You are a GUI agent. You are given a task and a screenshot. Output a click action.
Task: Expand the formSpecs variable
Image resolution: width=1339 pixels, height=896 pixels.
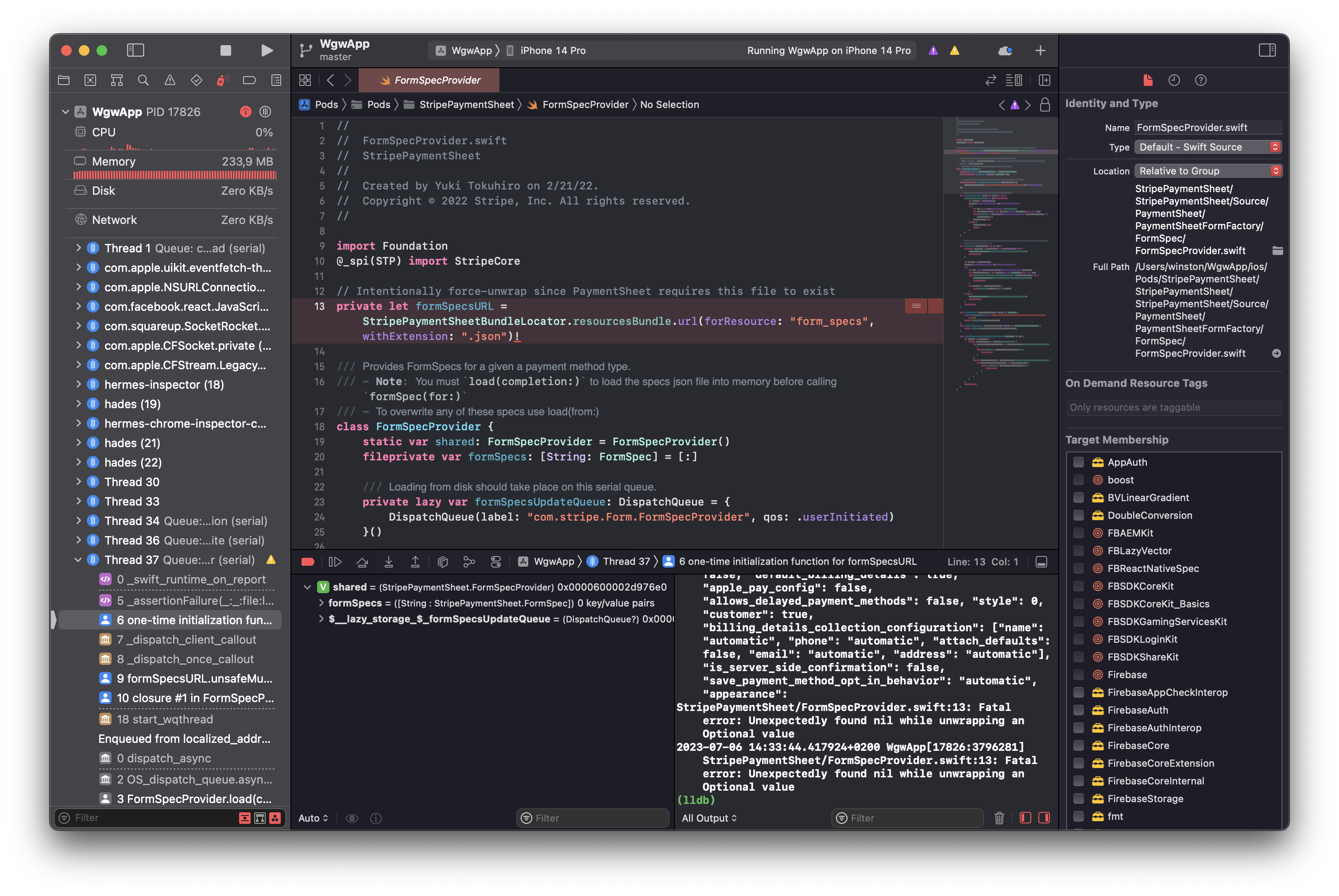click(x=322, y=603)
